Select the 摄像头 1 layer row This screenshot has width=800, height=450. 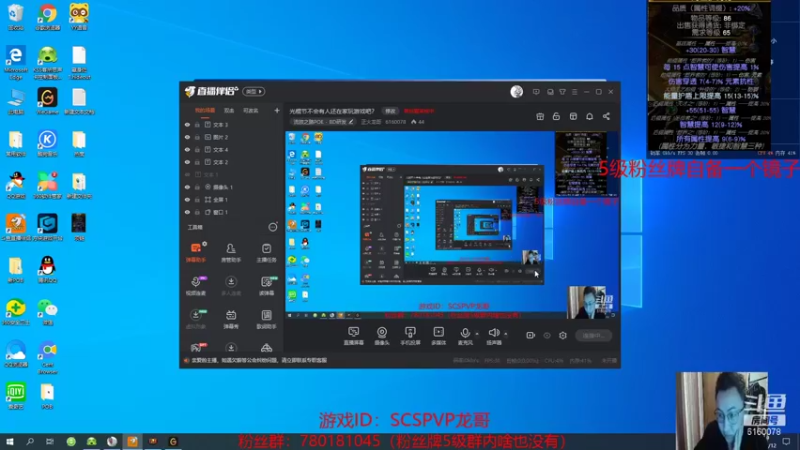pyautogui.click(x=231, y=187)
